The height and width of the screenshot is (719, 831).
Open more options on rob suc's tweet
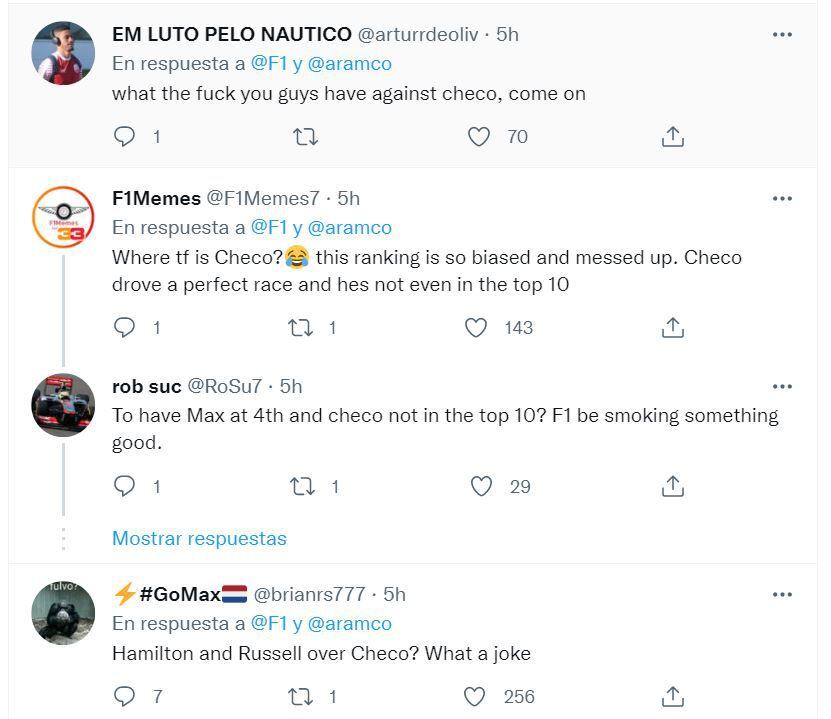point(782,387)
